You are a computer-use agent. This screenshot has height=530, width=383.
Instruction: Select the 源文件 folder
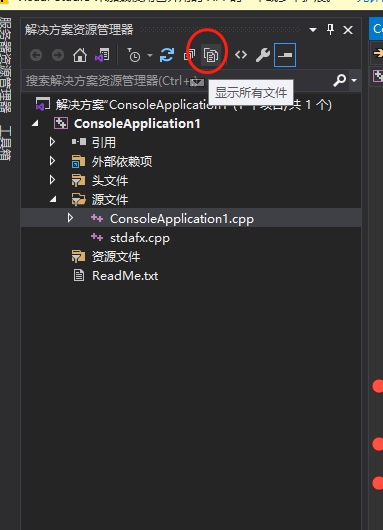tap(110, 199)
